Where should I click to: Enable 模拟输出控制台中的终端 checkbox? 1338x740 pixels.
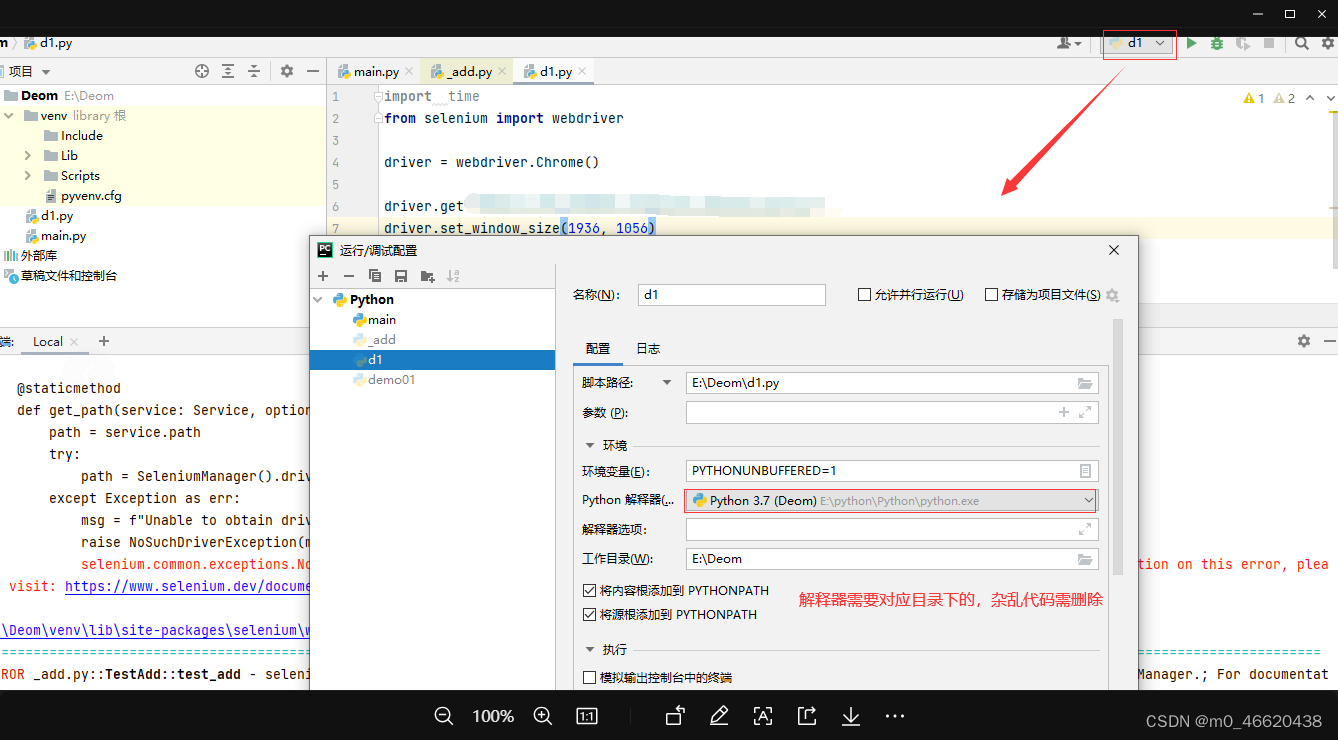tap(589, 678)
